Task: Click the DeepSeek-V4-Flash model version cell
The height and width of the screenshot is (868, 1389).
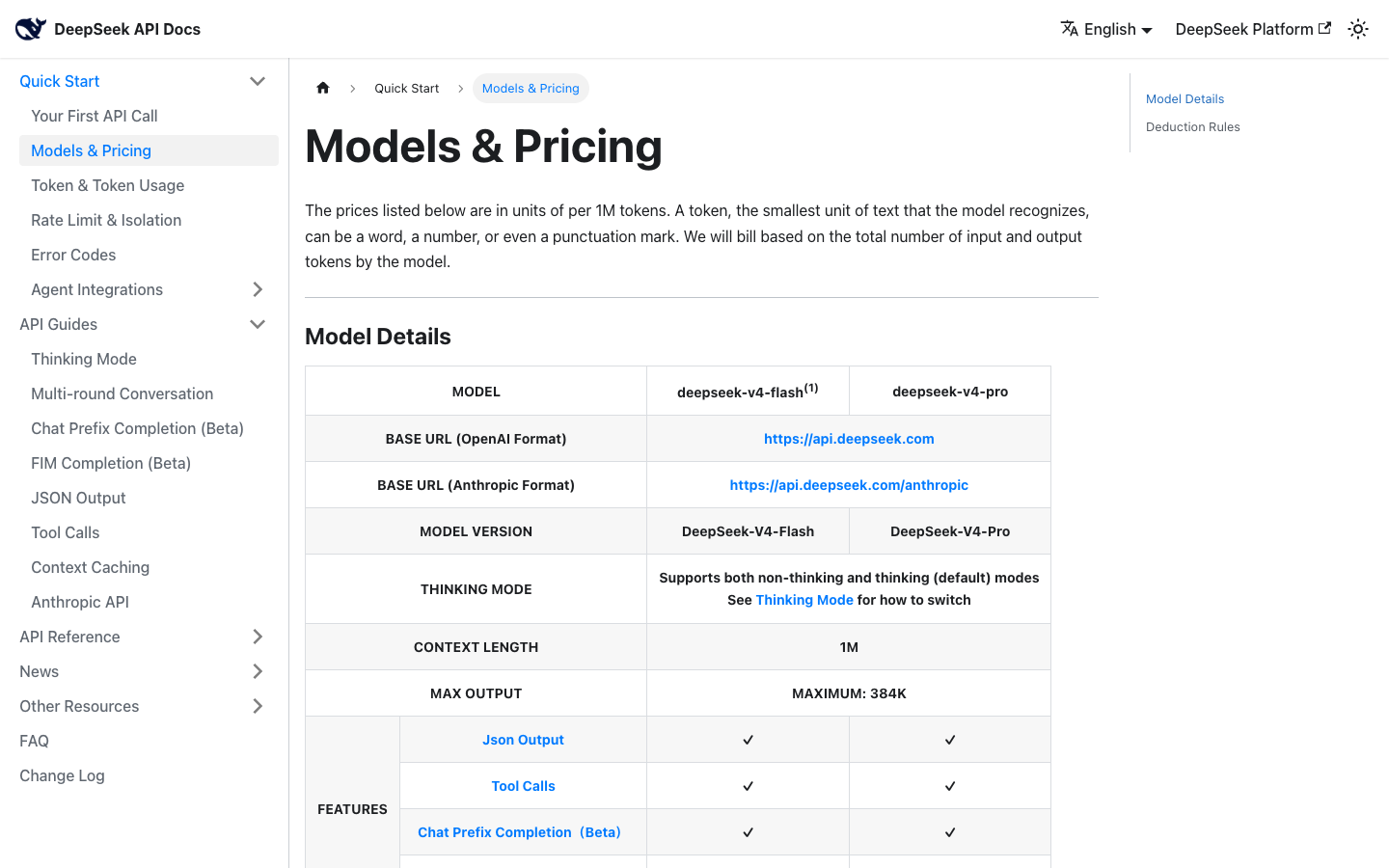Action: pyautogui.click(x=748, y=531)
